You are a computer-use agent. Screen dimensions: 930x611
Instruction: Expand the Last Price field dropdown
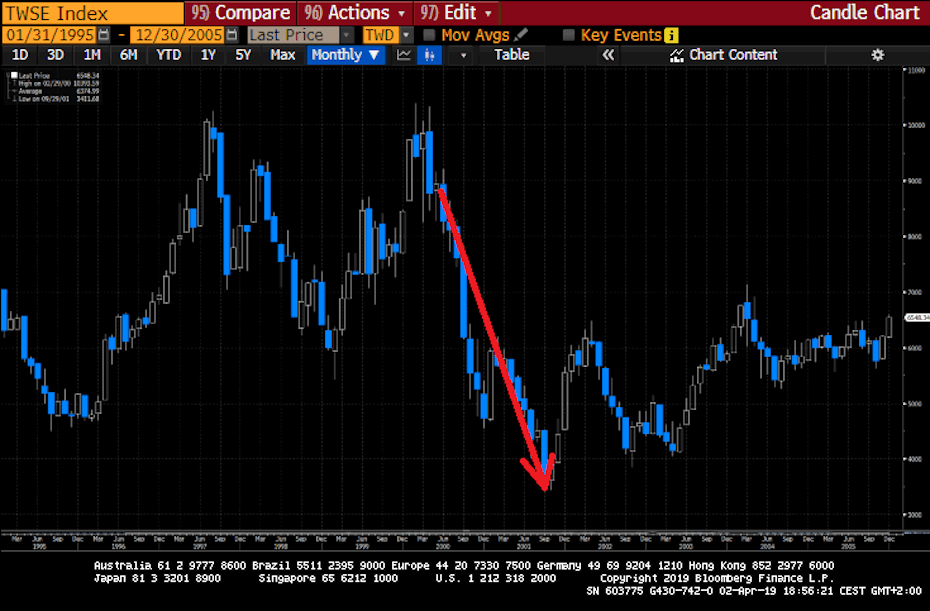pos(347,35)
